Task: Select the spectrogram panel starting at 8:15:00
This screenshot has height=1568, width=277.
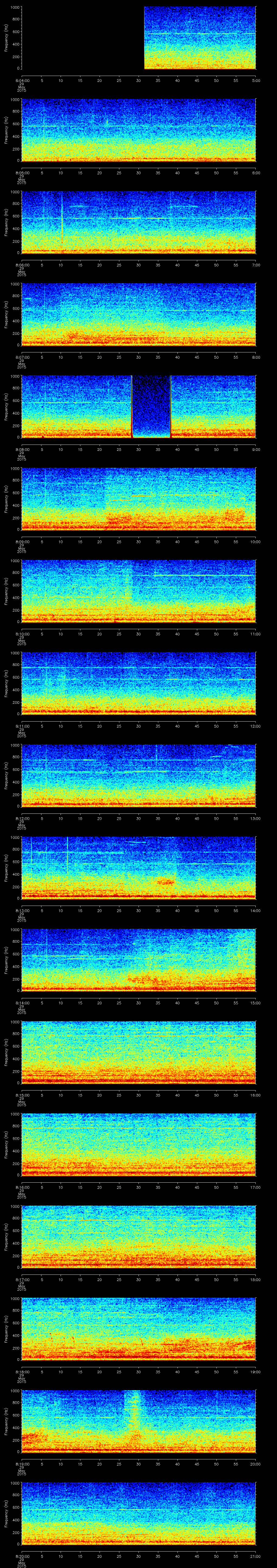Action: pyautogui.click(x=139, y=1052)
